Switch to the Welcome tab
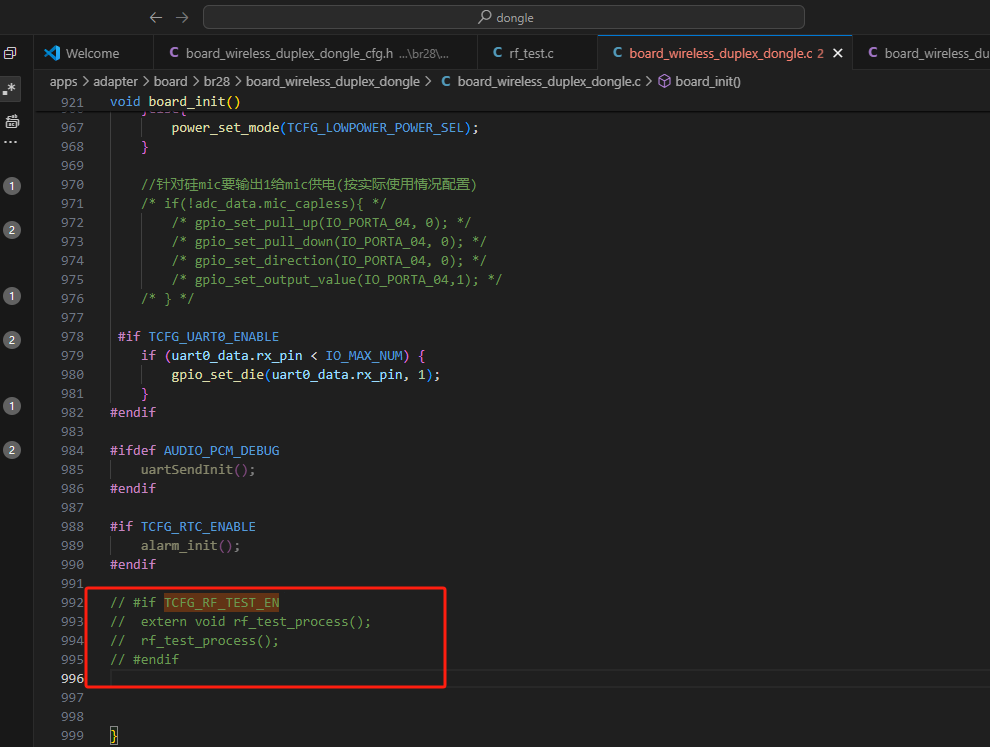 [x=92, y=54]
